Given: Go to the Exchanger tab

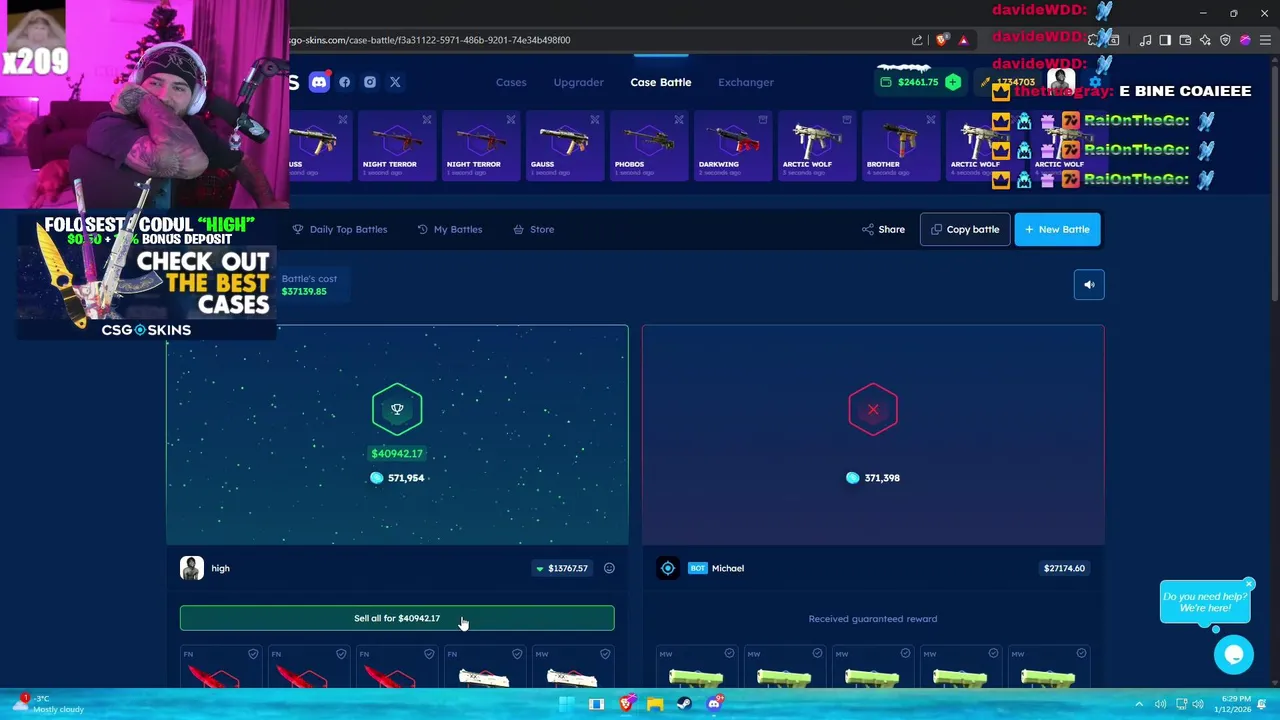Looking at the screenshot, I should point(746,82).
